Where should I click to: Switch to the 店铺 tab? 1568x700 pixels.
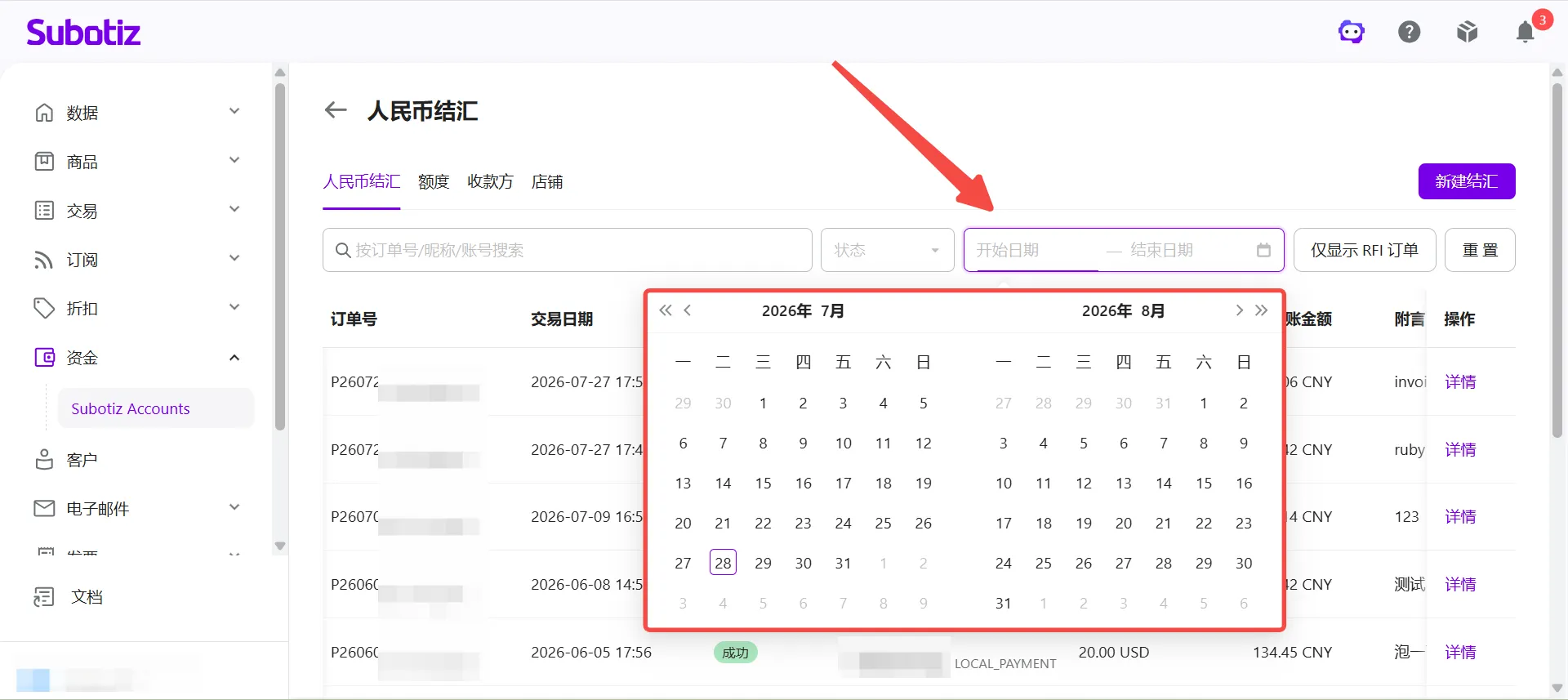[x=547, y=181]
